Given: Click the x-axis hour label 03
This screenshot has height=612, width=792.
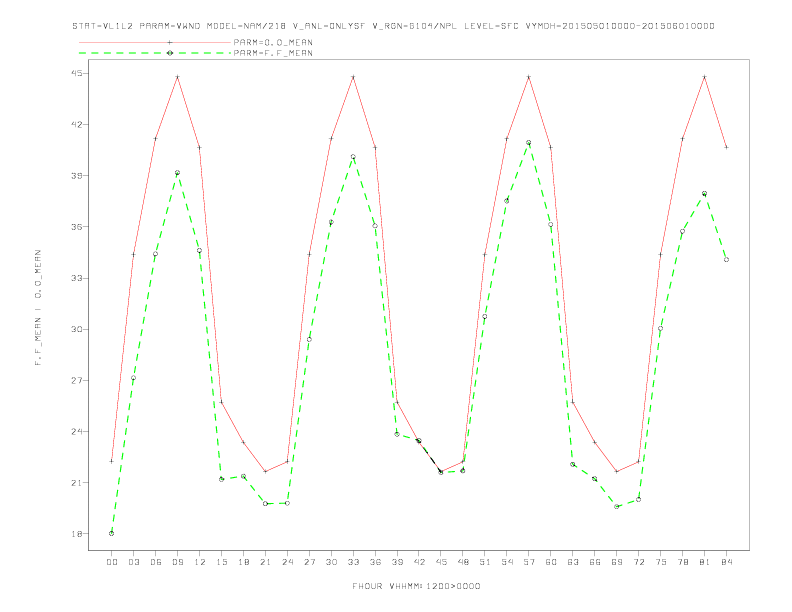Looking at the screenshot, I should (133, 562).
